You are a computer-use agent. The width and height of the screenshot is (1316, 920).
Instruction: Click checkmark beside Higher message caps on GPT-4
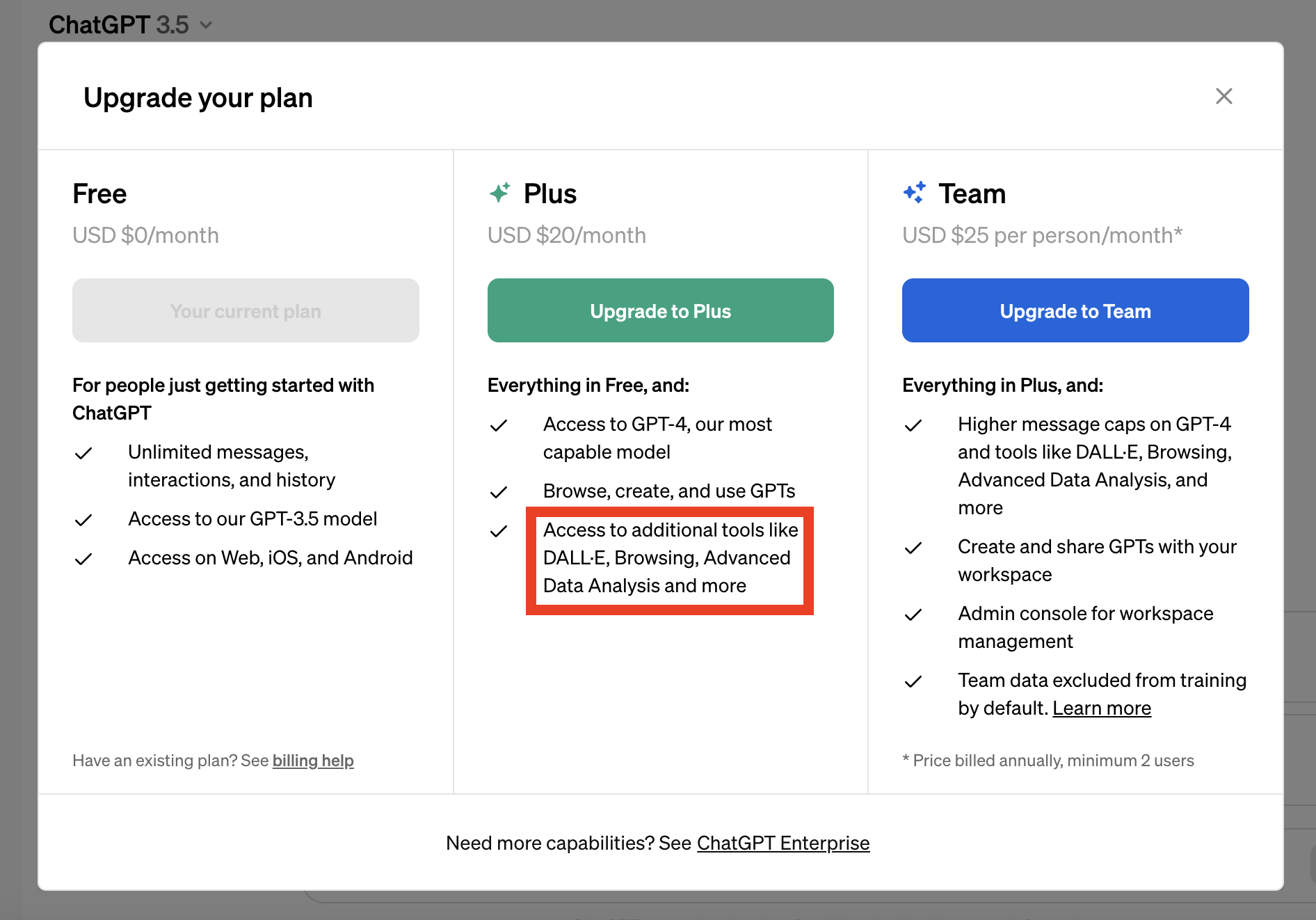tap(913, 426)
